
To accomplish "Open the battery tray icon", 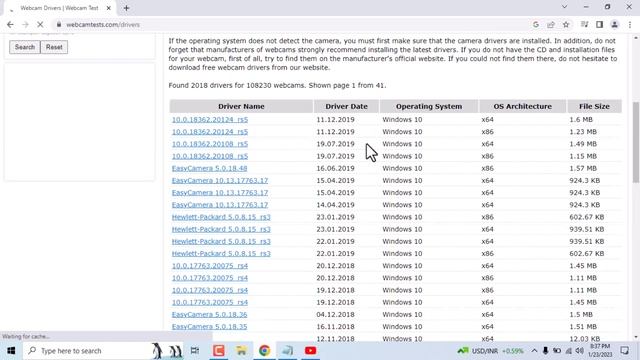I will pos(557,351).
